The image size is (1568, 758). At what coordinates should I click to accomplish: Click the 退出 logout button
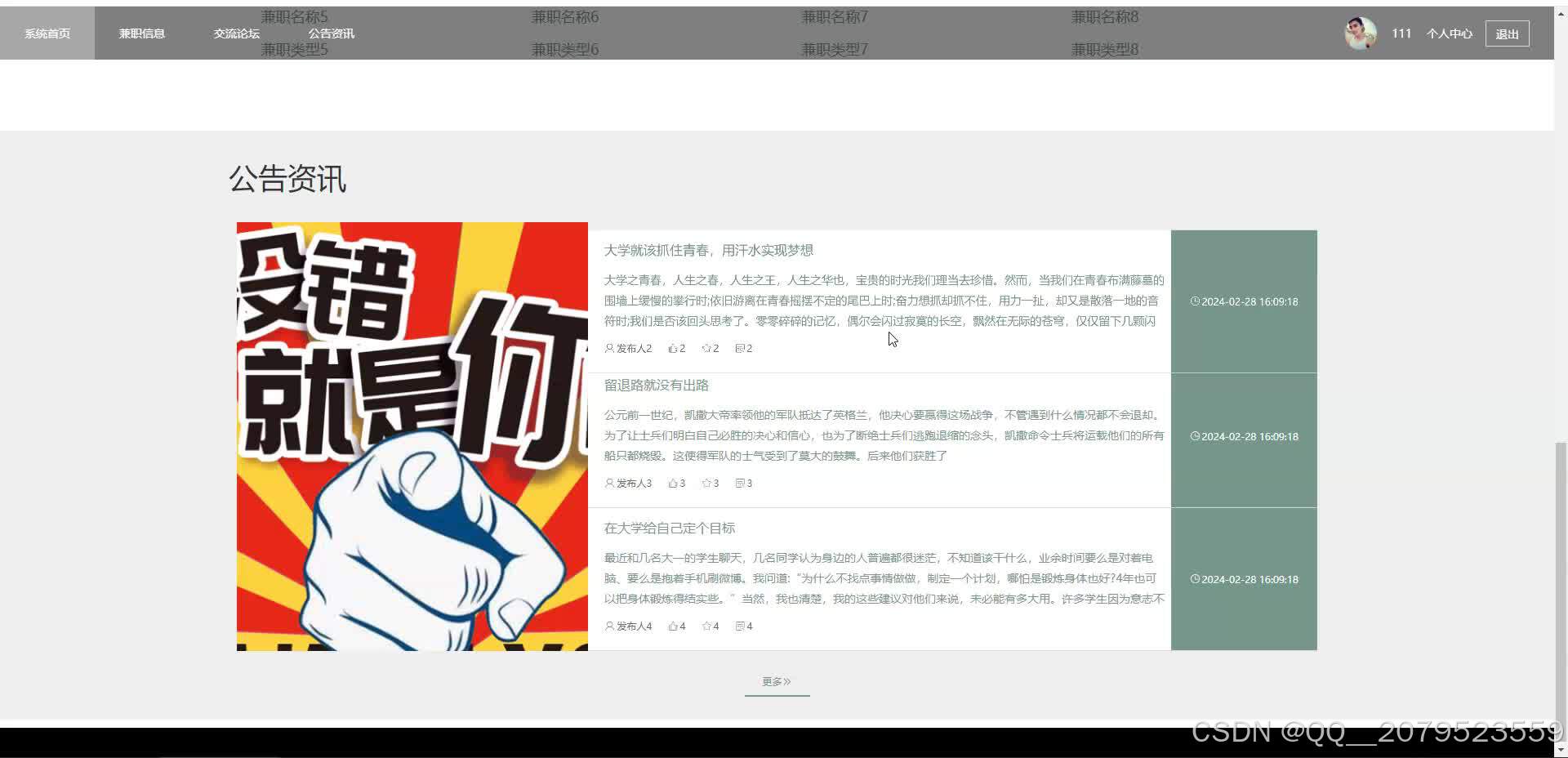[1507, 33]
